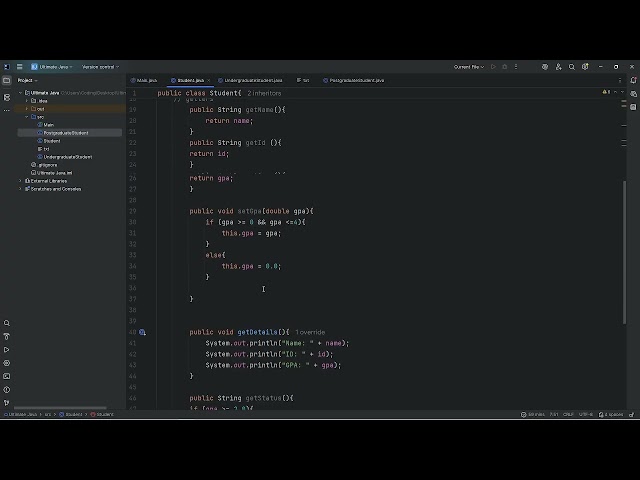
Task: Toggle the Project tool window folder icon
Action: (x=7, y=80)
